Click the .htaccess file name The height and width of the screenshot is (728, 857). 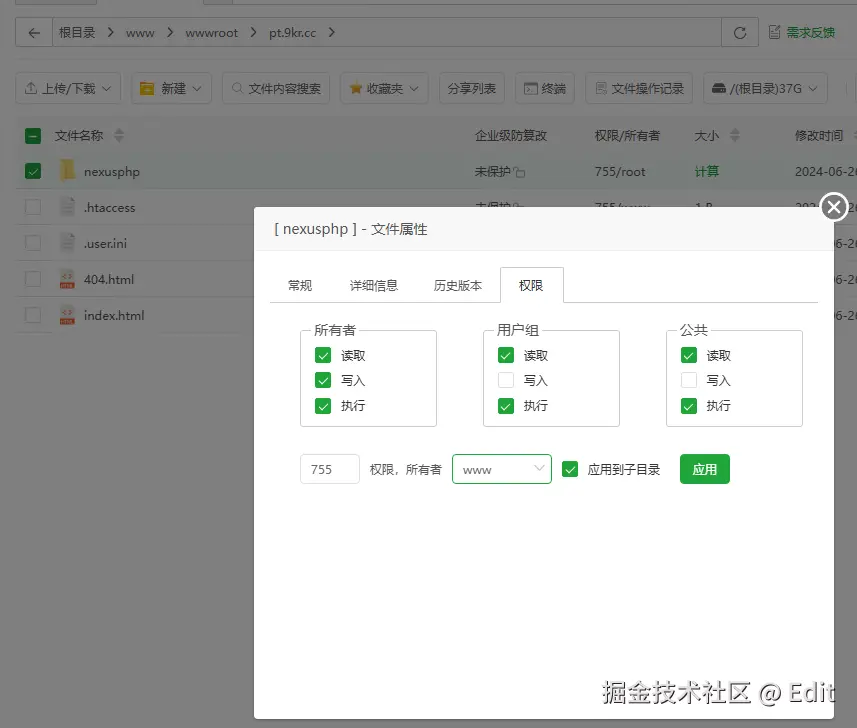109,208
